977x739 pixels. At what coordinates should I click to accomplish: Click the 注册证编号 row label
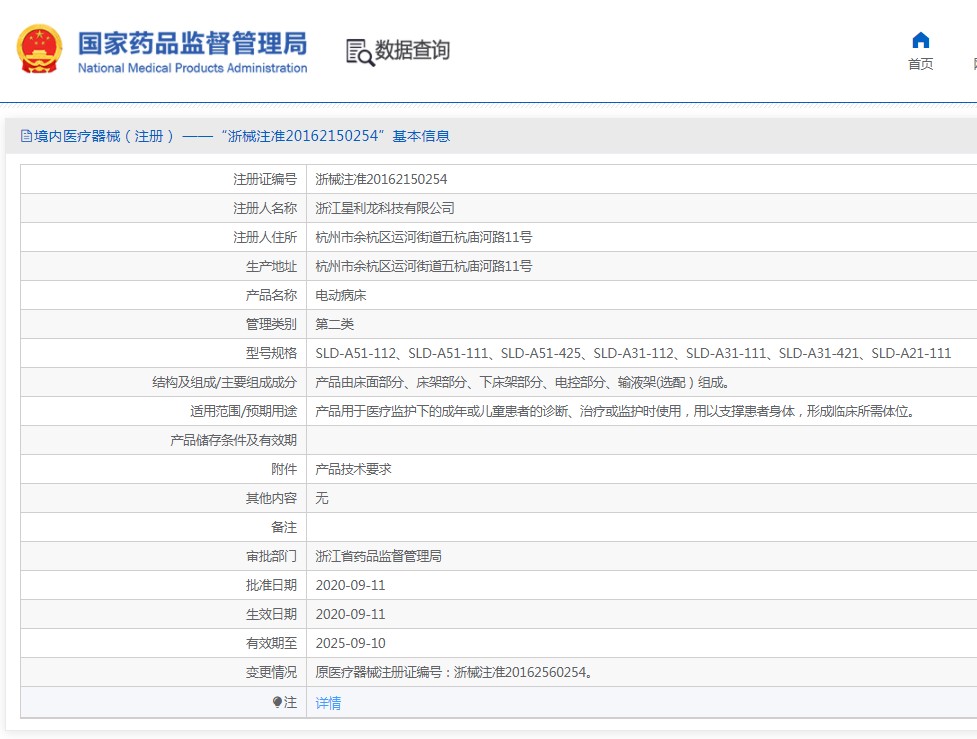coord(265,179)
